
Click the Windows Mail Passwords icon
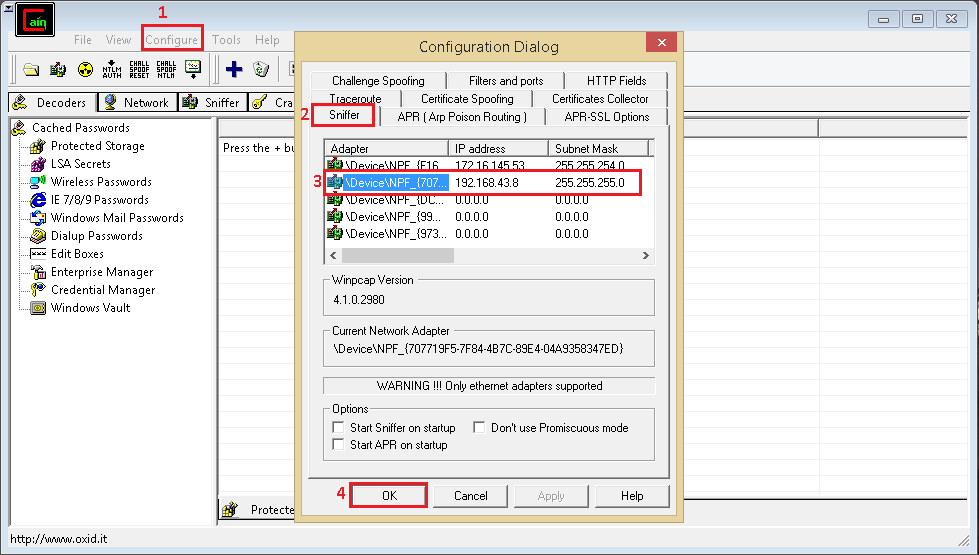[38, 218]
